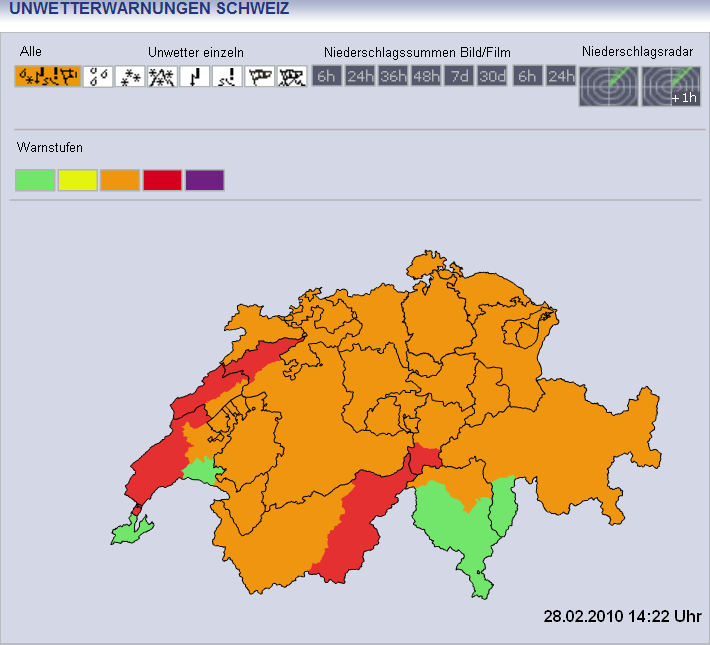The height and width of the screenshot is (645, 710).
Task: Open the 7d precipitation sum
Action: tap(459, 76)
